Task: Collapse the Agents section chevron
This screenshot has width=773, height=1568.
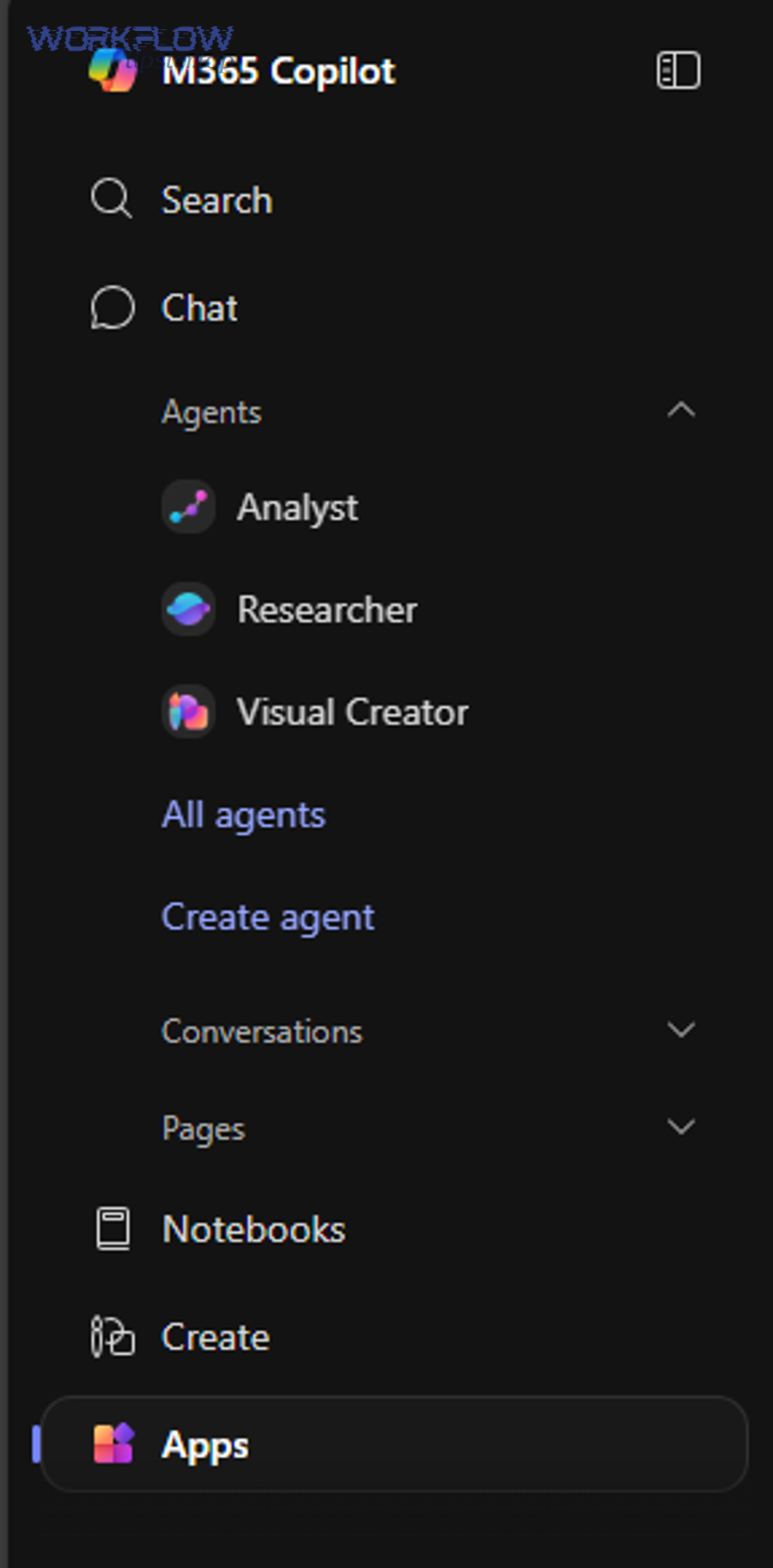Action: point(681,410)
